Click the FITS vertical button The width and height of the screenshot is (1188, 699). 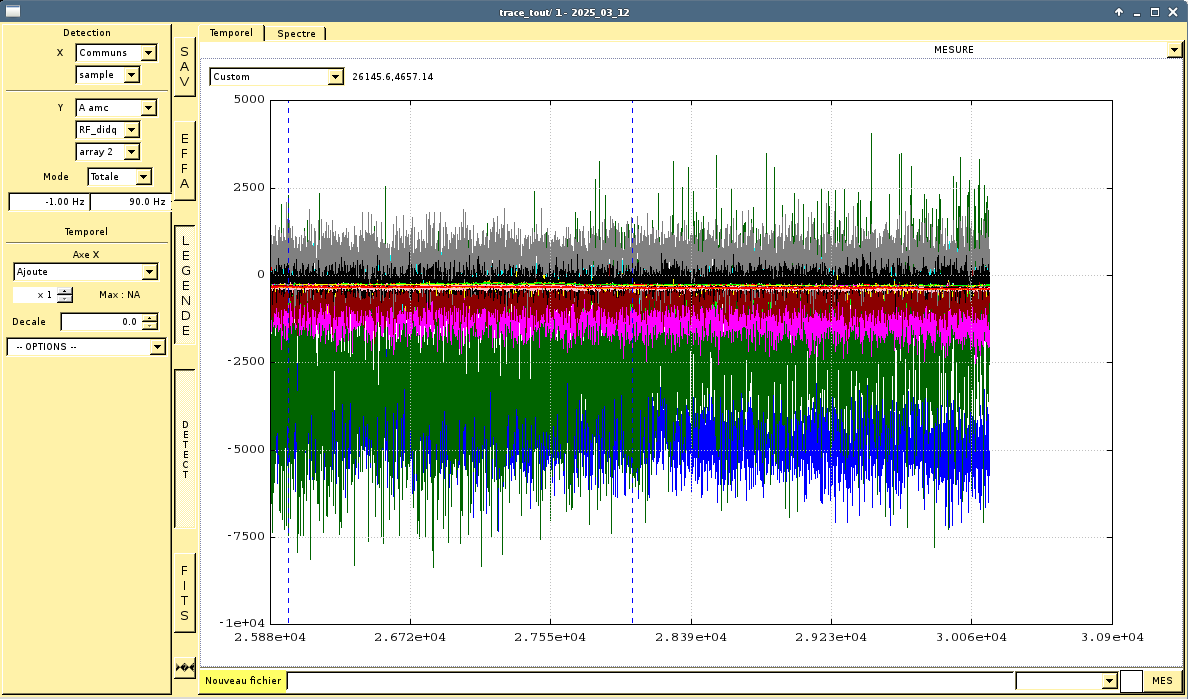pos(184,593)
